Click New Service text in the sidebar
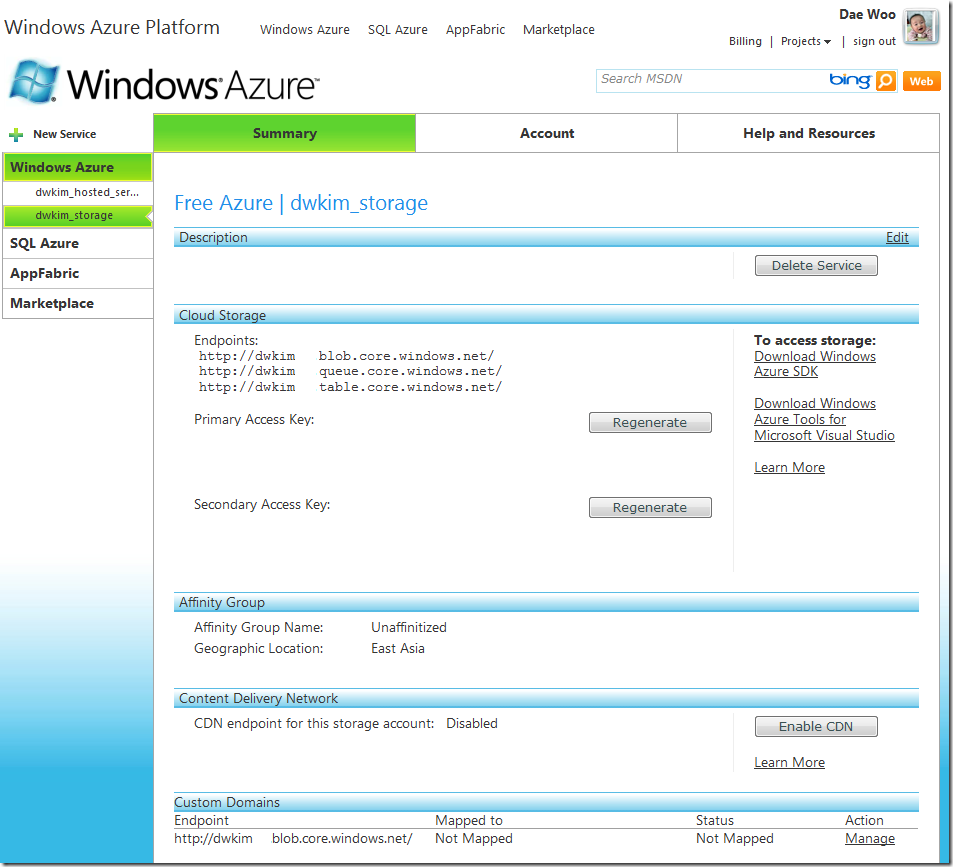 point(64,134)
